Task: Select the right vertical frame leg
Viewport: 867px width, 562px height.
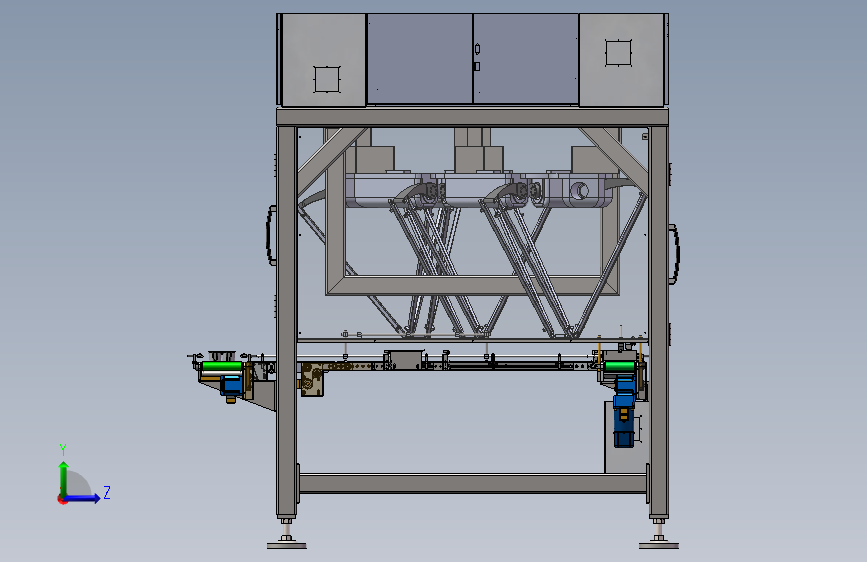Action: (659, 322)
